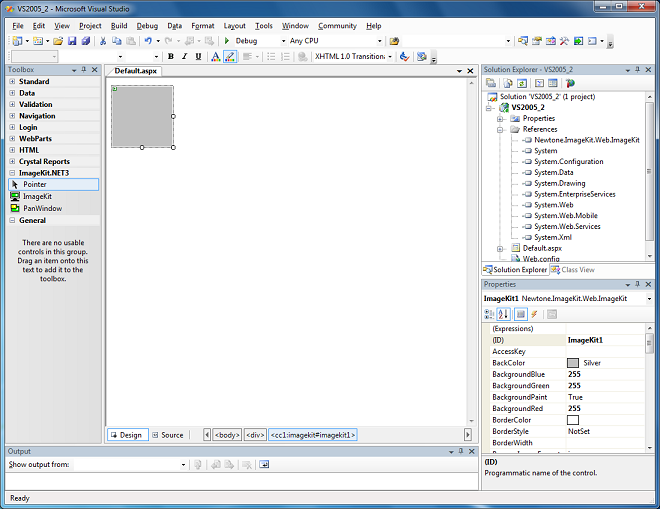The width and height of the screenshot is (660, 509).
Task: Collapse the References node in Solution Explorer
Action: (500, 130)
